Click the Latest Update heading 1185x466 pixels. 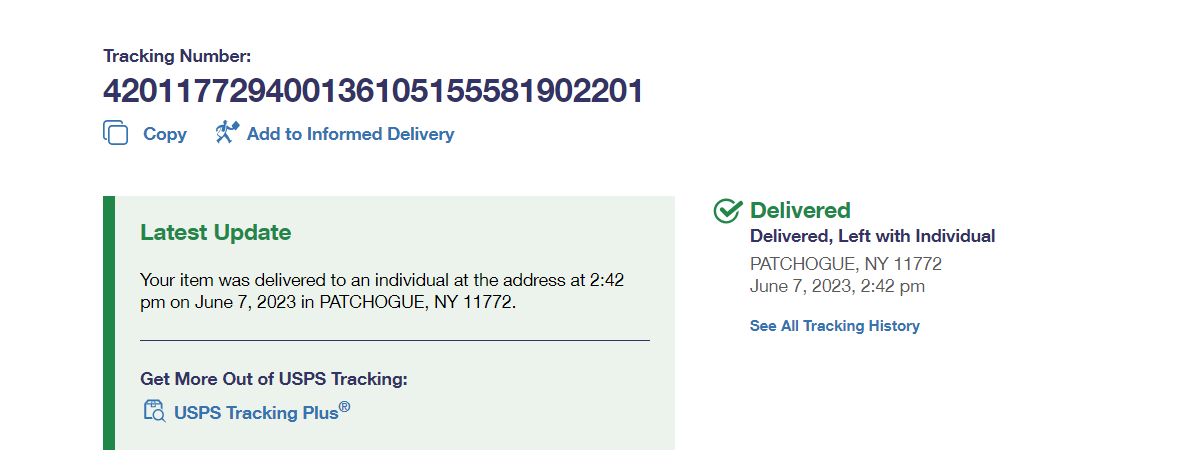[x=215, y=233]
